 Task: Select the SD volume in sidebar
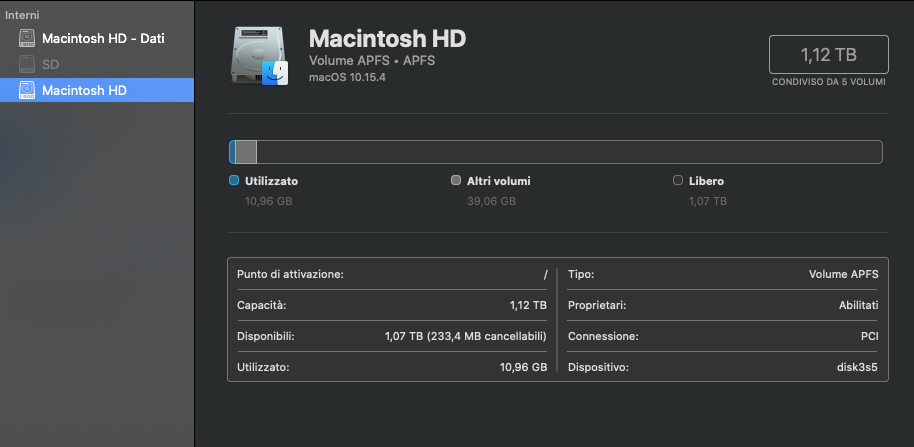click(97, 64)
